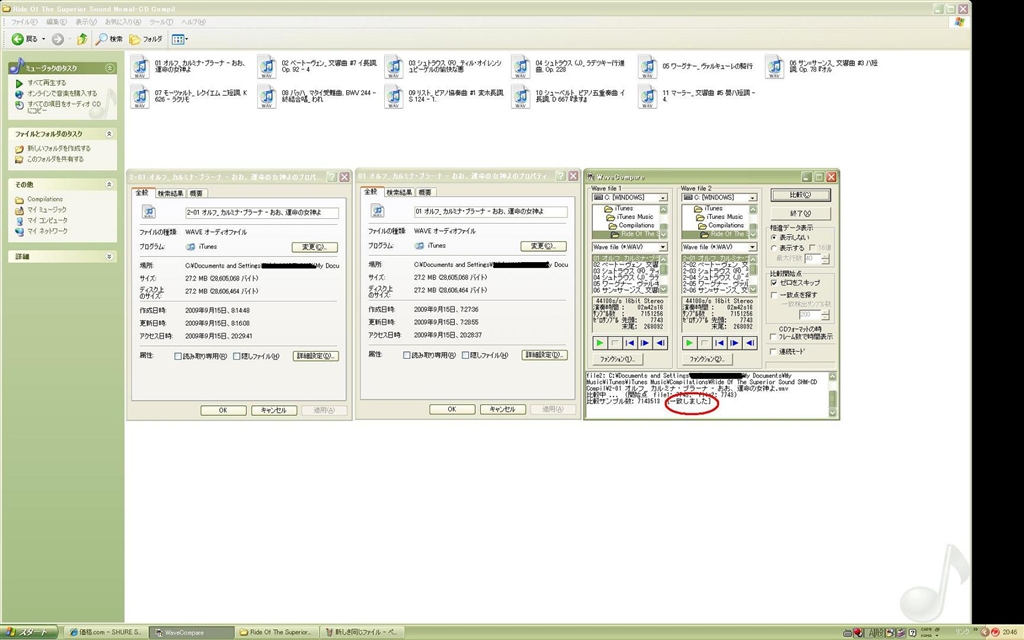Select the 11 マーラー WAV file icon
The image size is (1024, 640).
pos(647,97)
